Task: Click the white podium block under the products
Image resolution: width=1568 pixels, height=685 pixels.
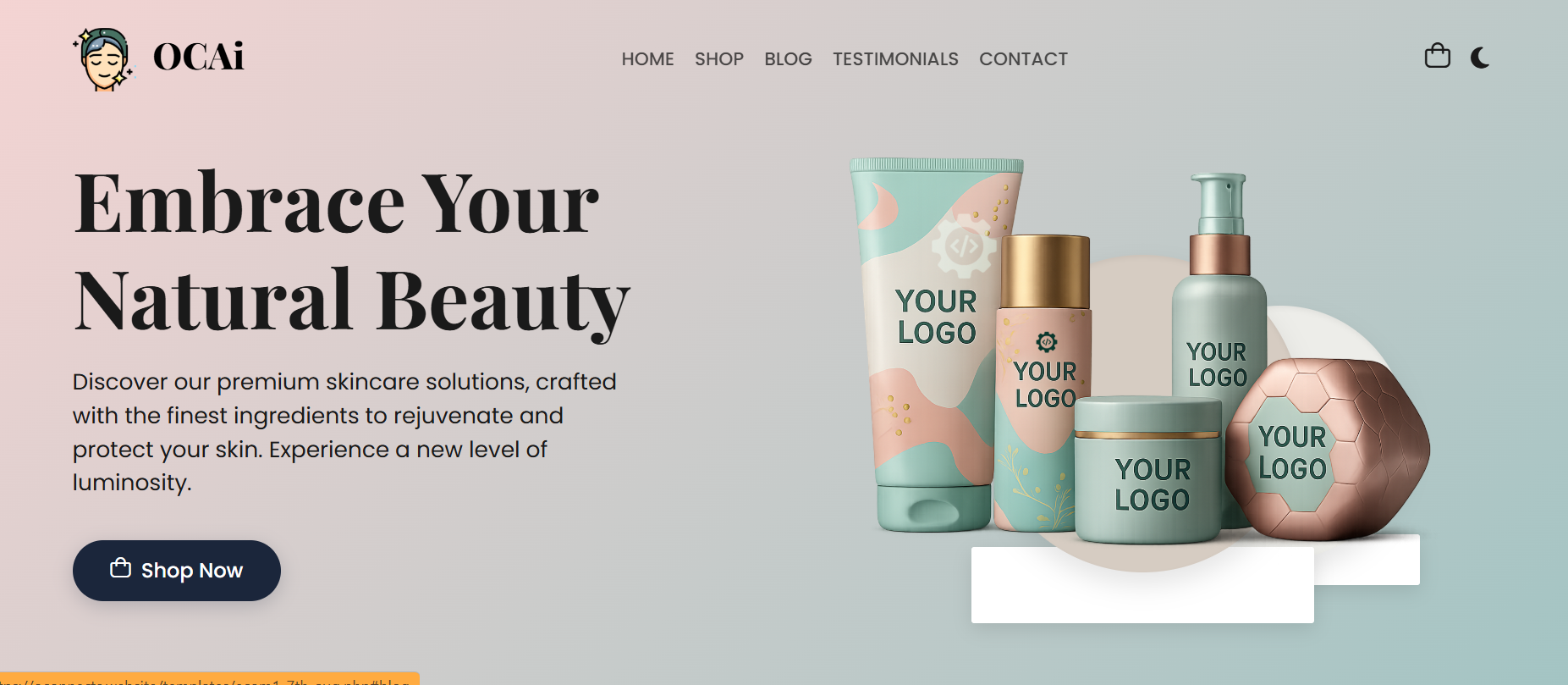Action: tap(1142, 585)
